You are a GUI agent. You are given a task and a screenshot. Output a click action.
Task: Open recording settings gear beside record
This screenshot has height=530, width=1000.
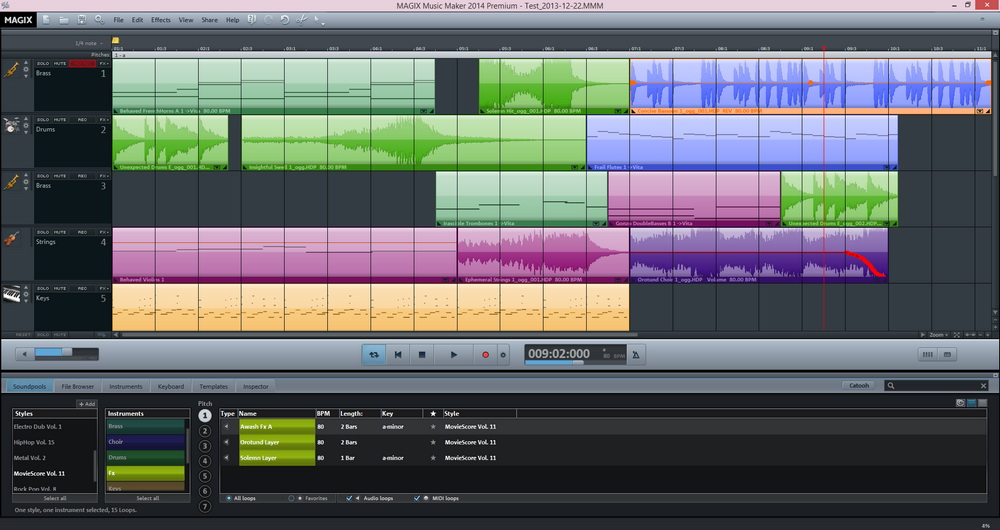[x=503, y=355]
